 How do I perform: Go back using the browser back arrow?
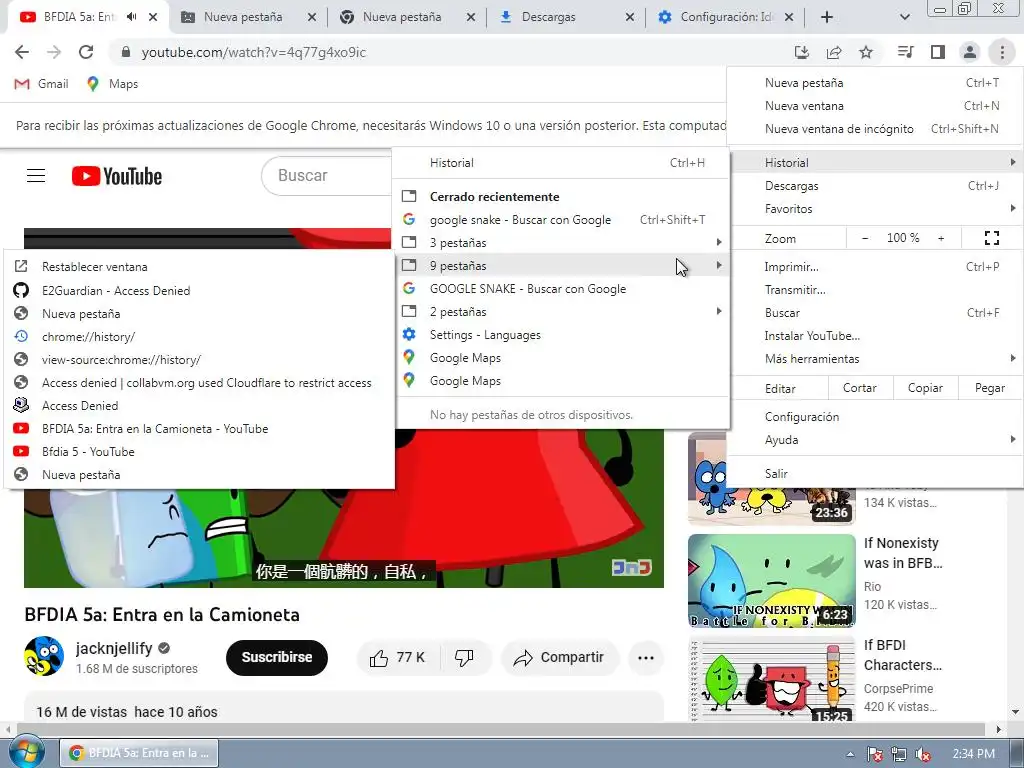(22, 52)
